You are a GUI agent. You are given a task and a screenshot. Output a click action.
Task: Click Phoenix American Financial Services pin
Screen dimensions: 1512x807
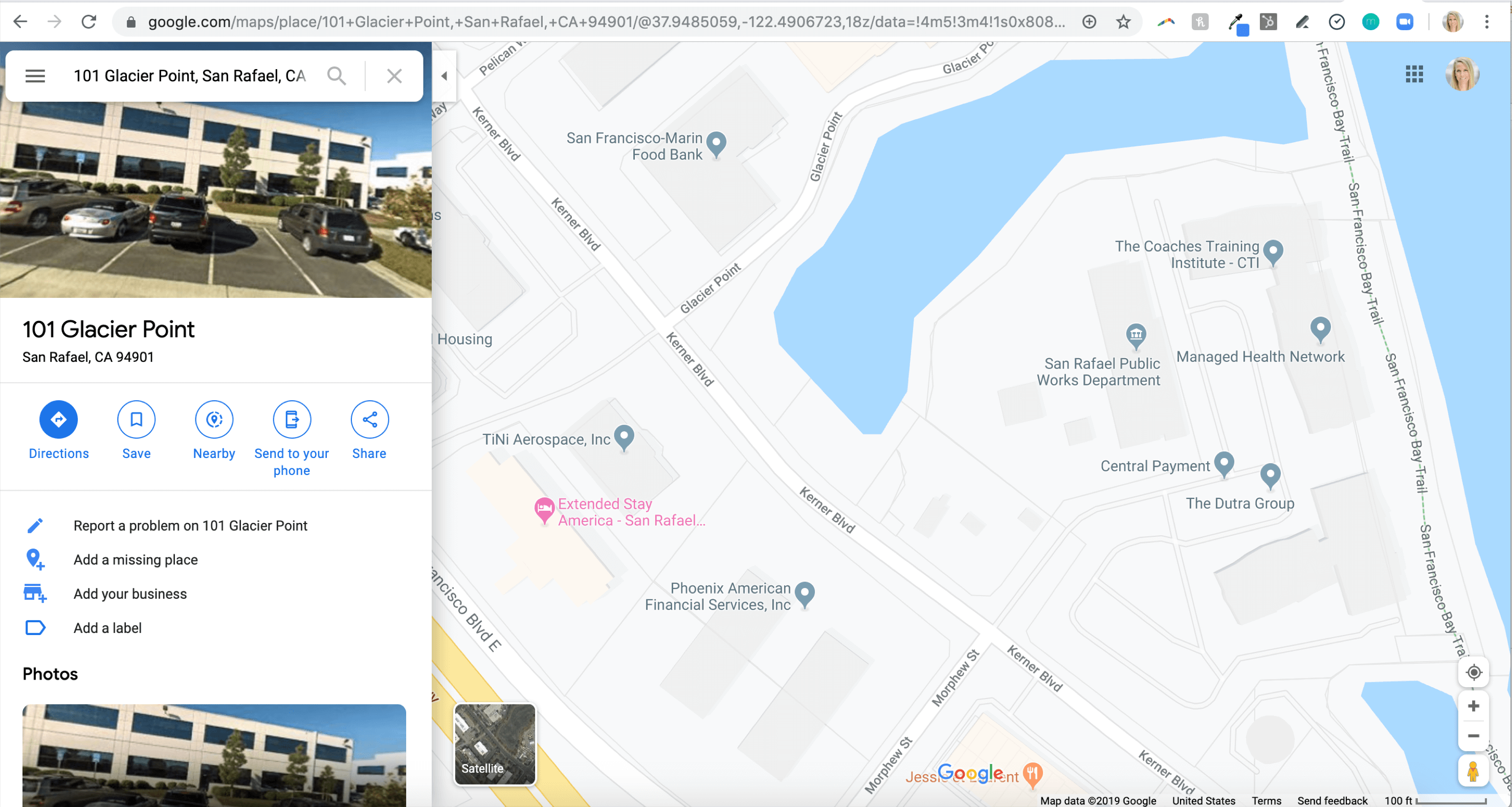coord(805,595)
